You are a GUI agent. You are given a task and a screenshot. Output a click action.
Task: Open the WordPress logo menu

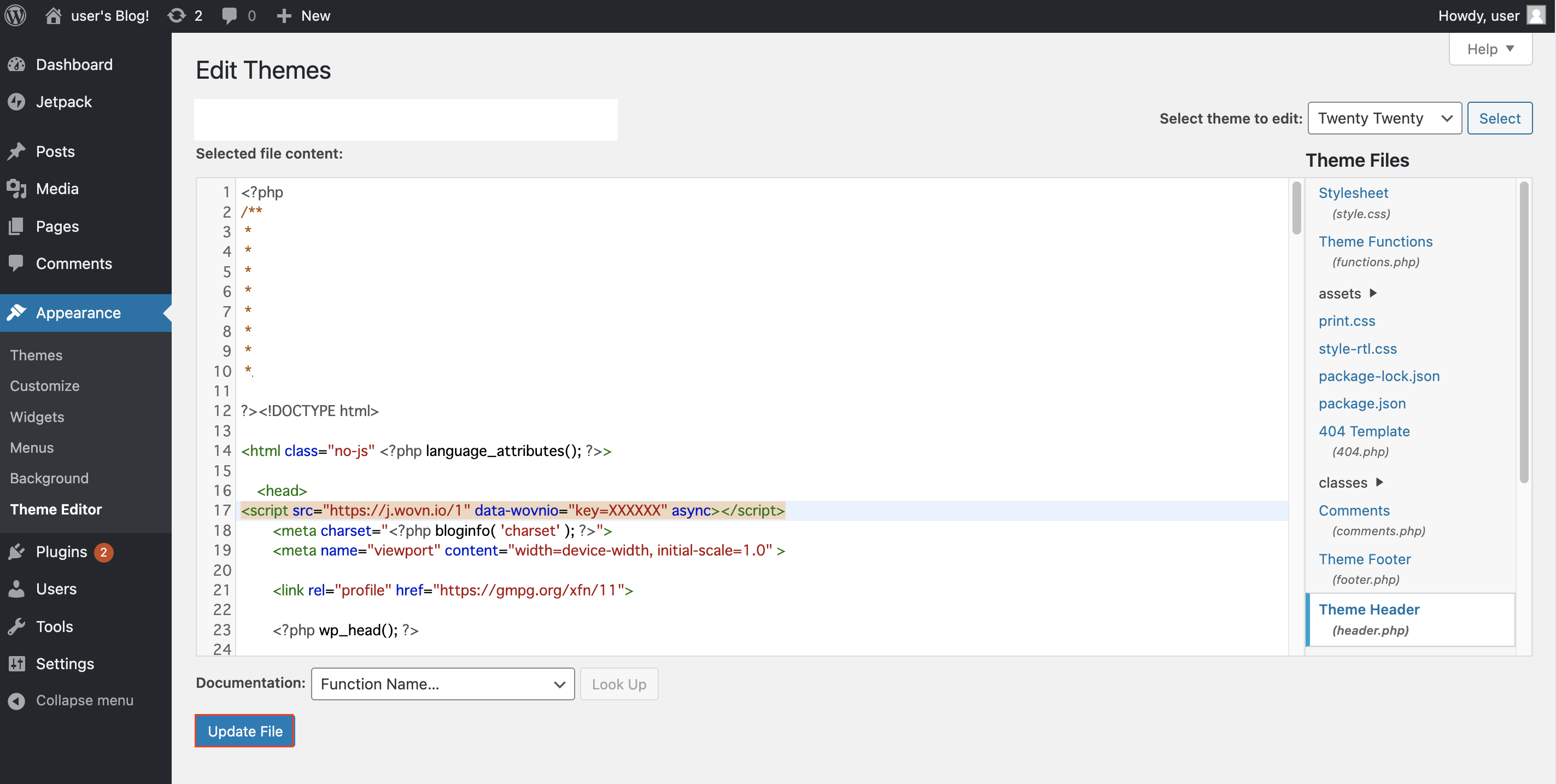point(16,16)
